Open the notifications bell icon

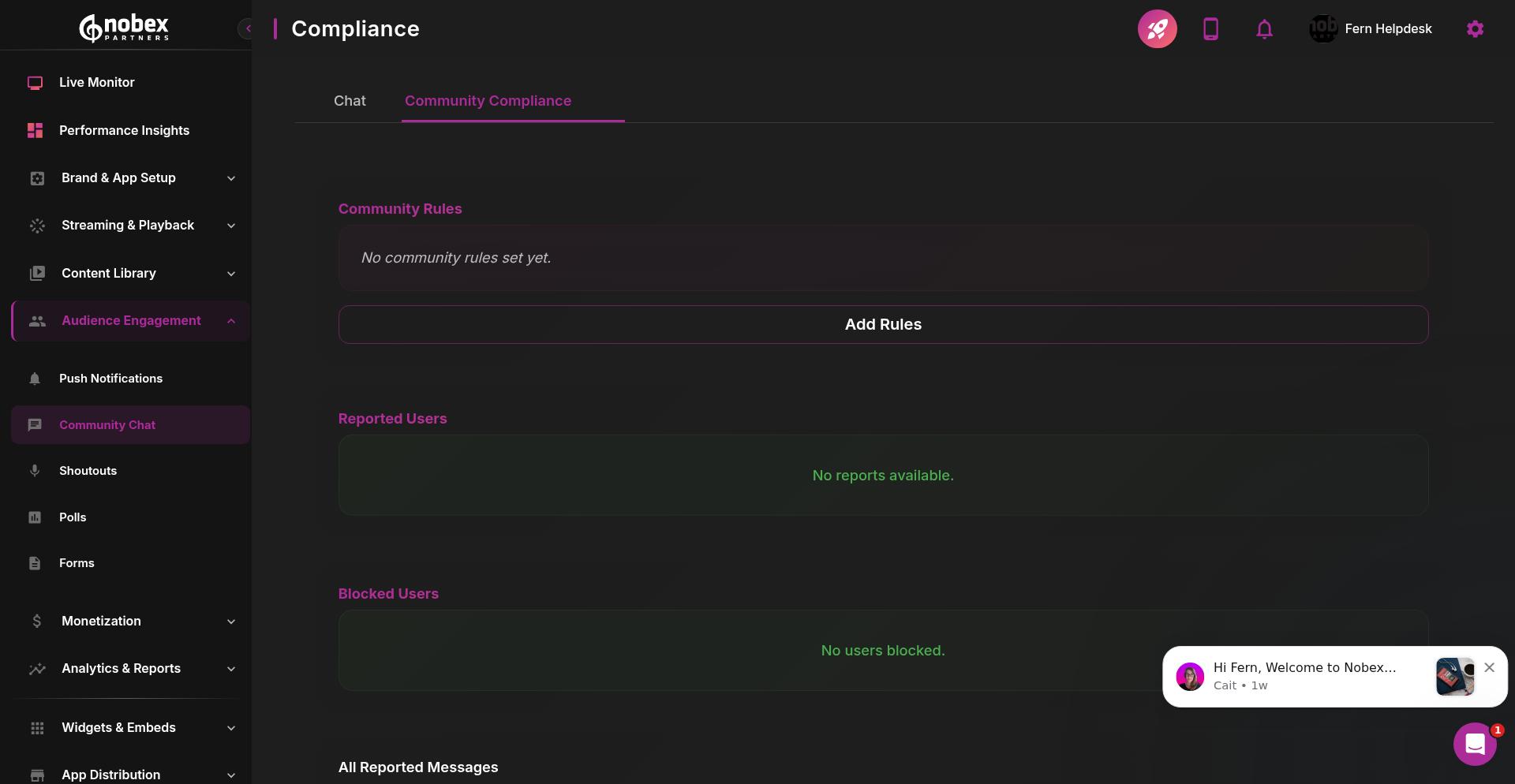(1264, 28)
